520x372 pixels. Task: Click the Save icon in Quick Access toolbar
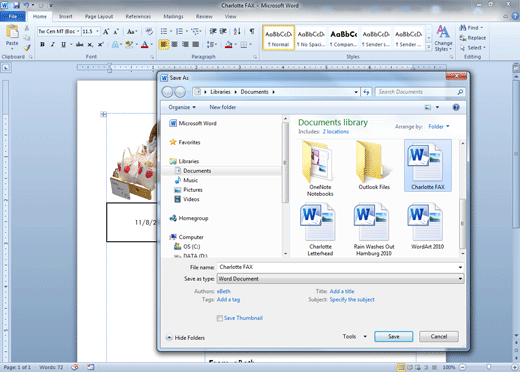16,5
